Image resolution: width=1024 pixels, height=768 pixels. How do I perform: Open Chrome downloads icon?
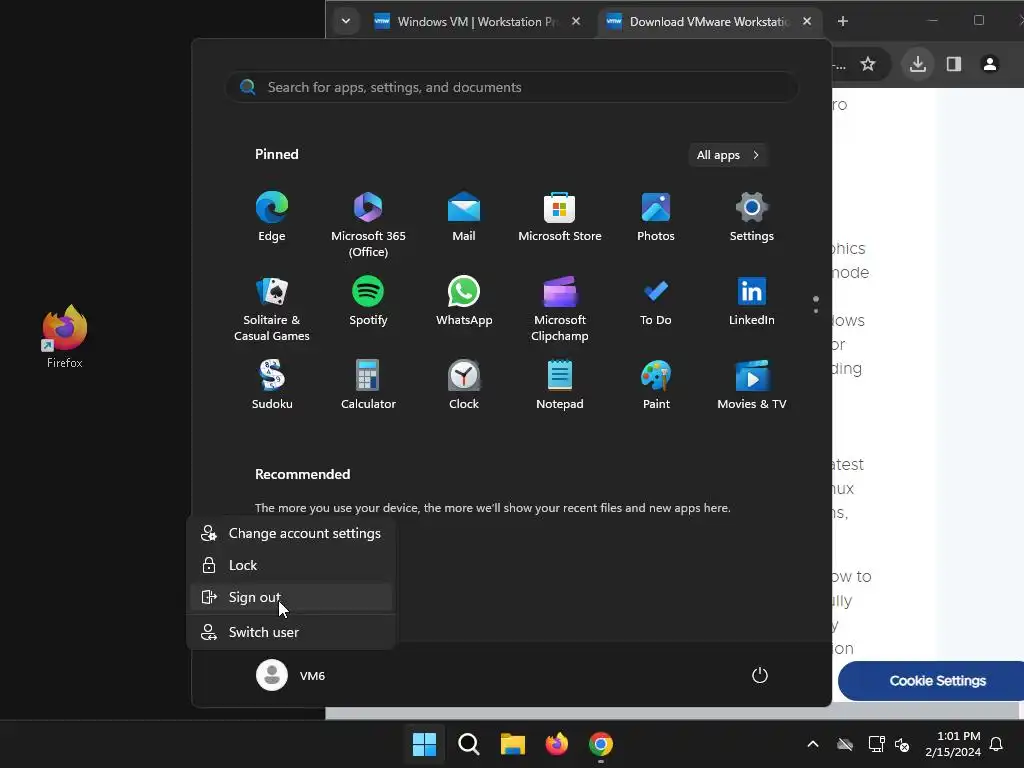point(918,64)
